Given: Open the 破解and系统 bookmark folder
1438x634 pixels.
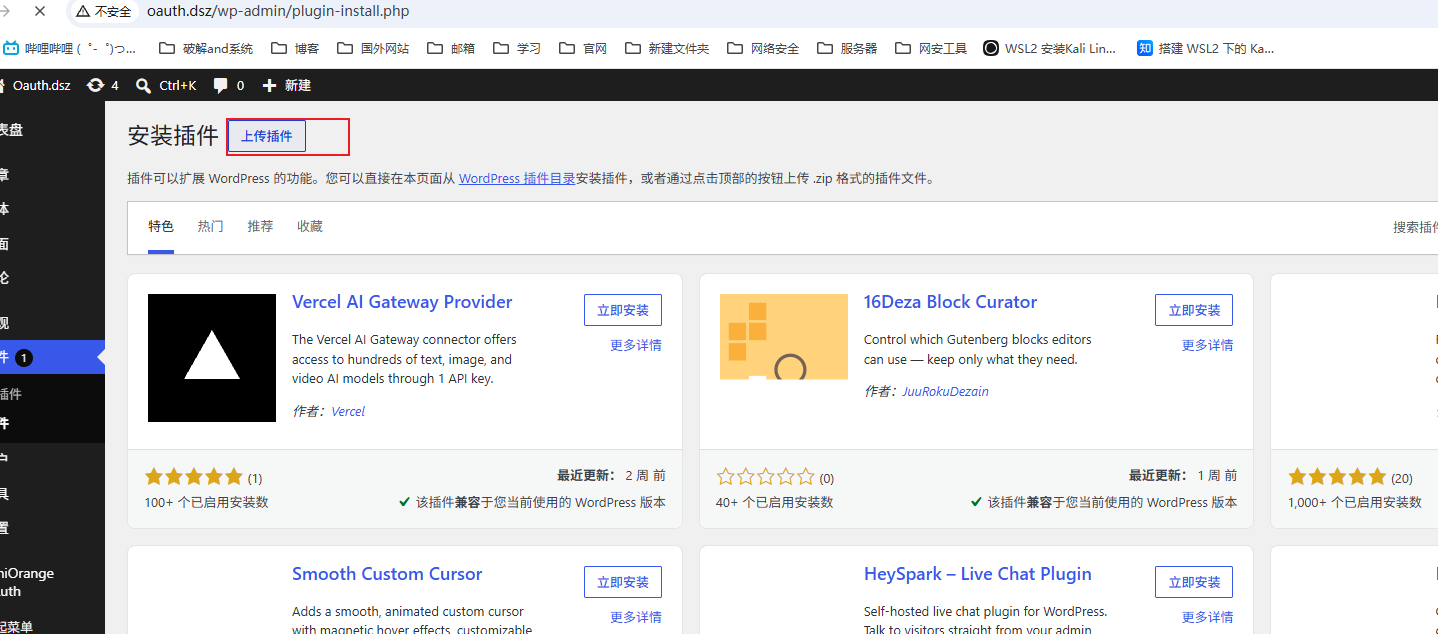Looking at the screenshot, I should pyautogui.click(x=205, y=48).
